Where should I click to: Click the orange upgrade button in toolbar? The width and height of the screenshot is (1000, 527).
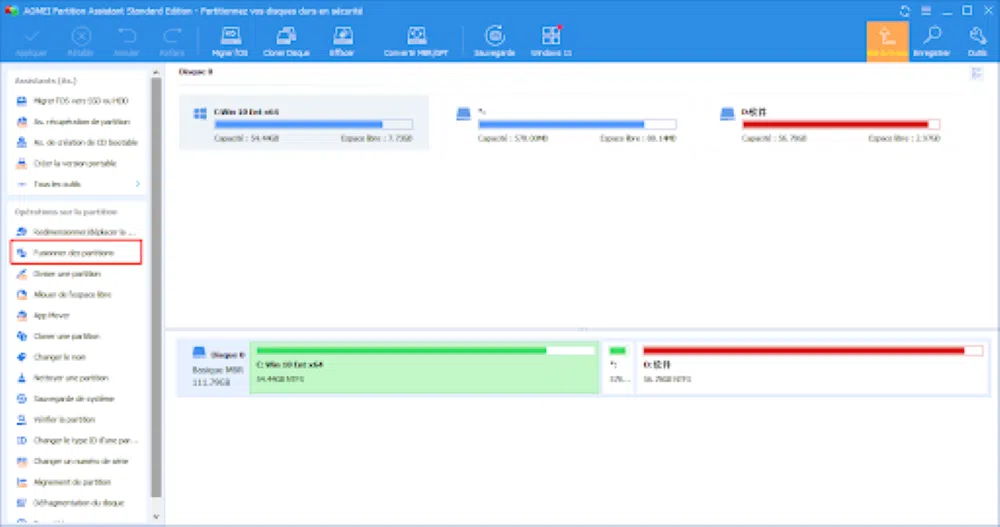[x=887, y=41]
